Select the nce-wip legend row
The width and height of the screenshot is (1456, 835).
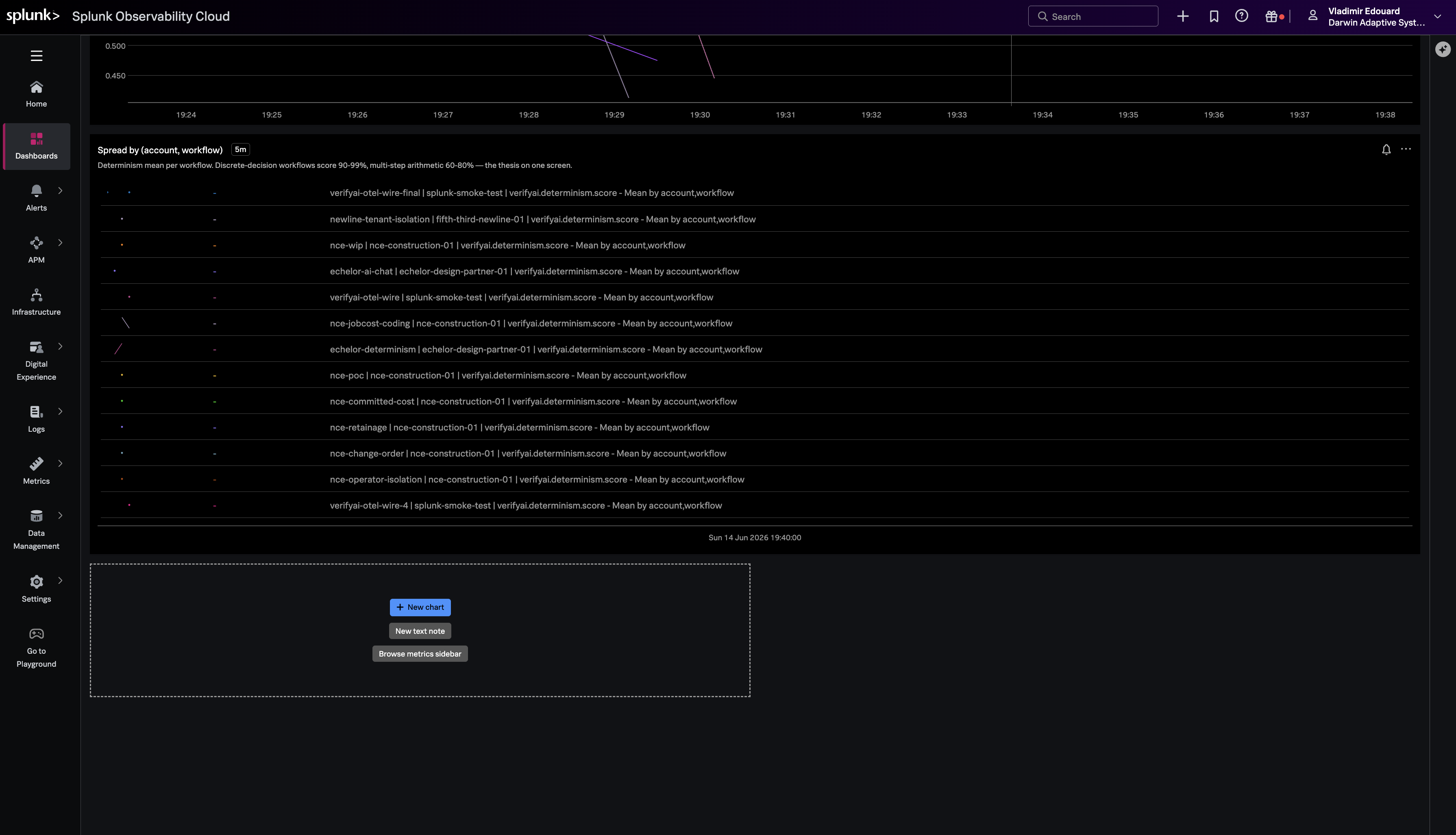click(755, 245)
